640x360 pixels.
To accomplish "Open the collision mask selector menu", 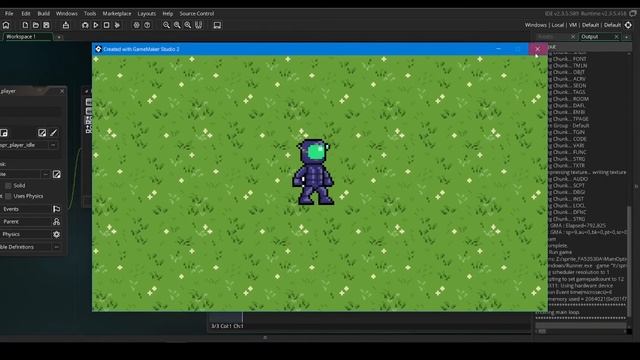I will point(45,174).
